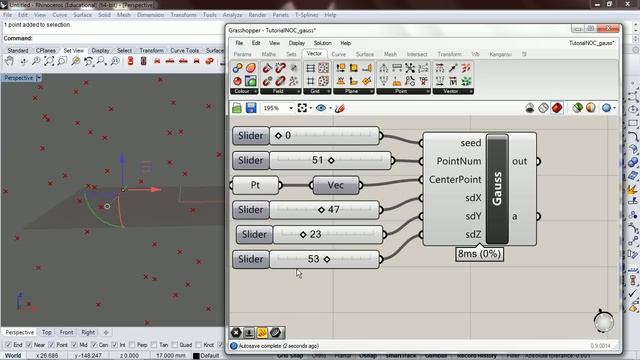The image size is (640, 360).
Task: Enable the Quad osnap checkbox
Action: 175,345
